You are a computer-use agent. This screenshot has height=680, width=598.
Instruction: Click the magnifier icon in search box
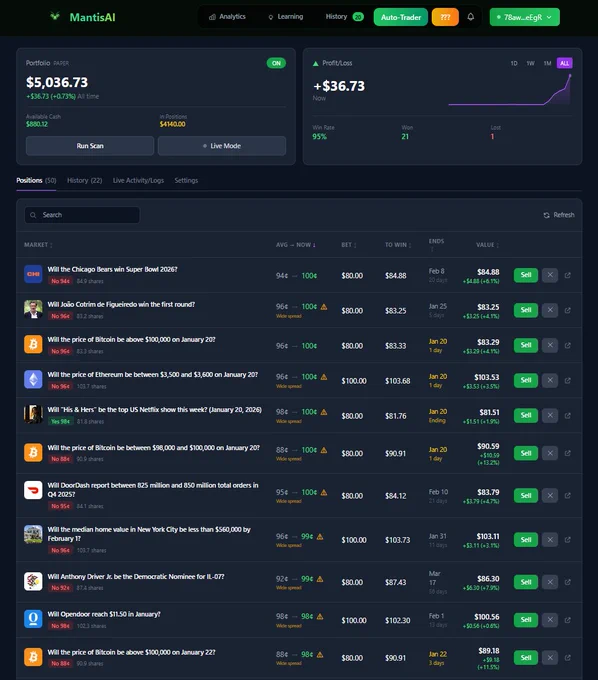click(33, 215)
